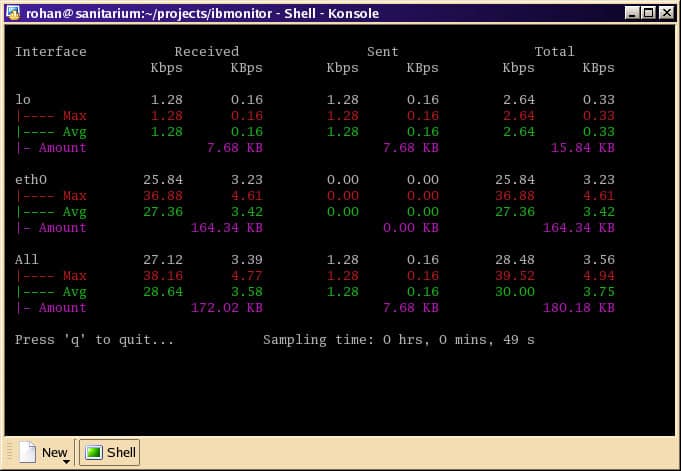Click the blank page icon beside New
This screenshot has width=681, height=471.
27,452
